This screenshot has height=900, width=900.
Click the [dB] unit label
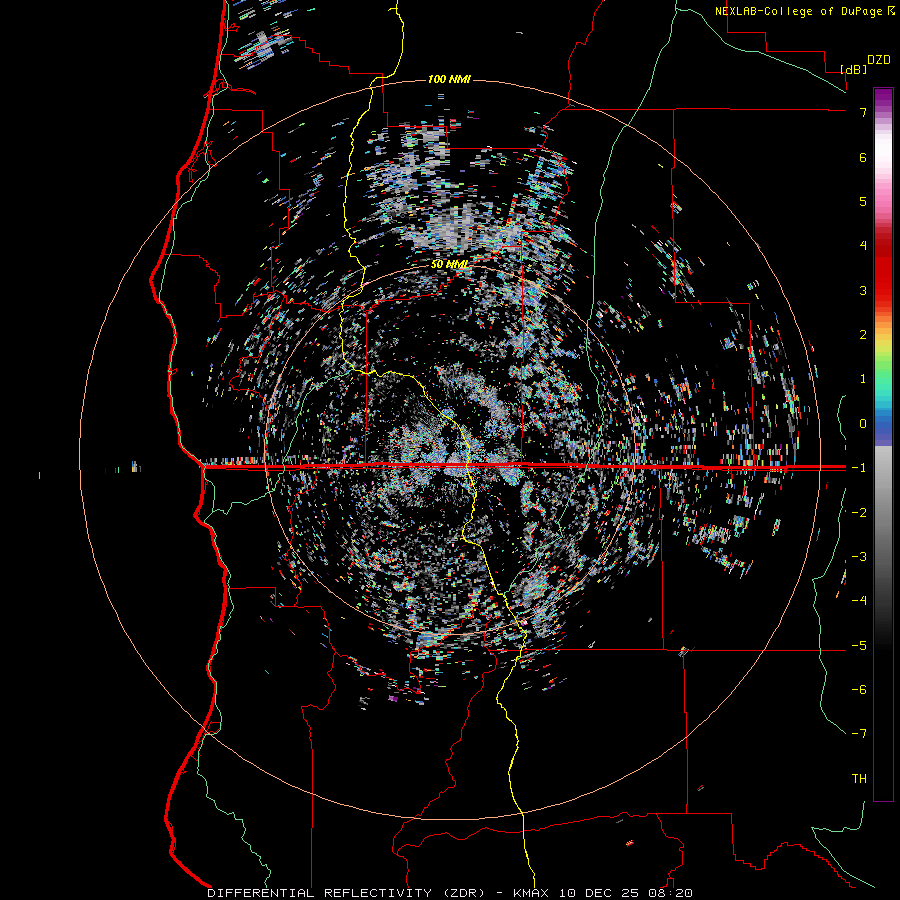tap(853, 69)
